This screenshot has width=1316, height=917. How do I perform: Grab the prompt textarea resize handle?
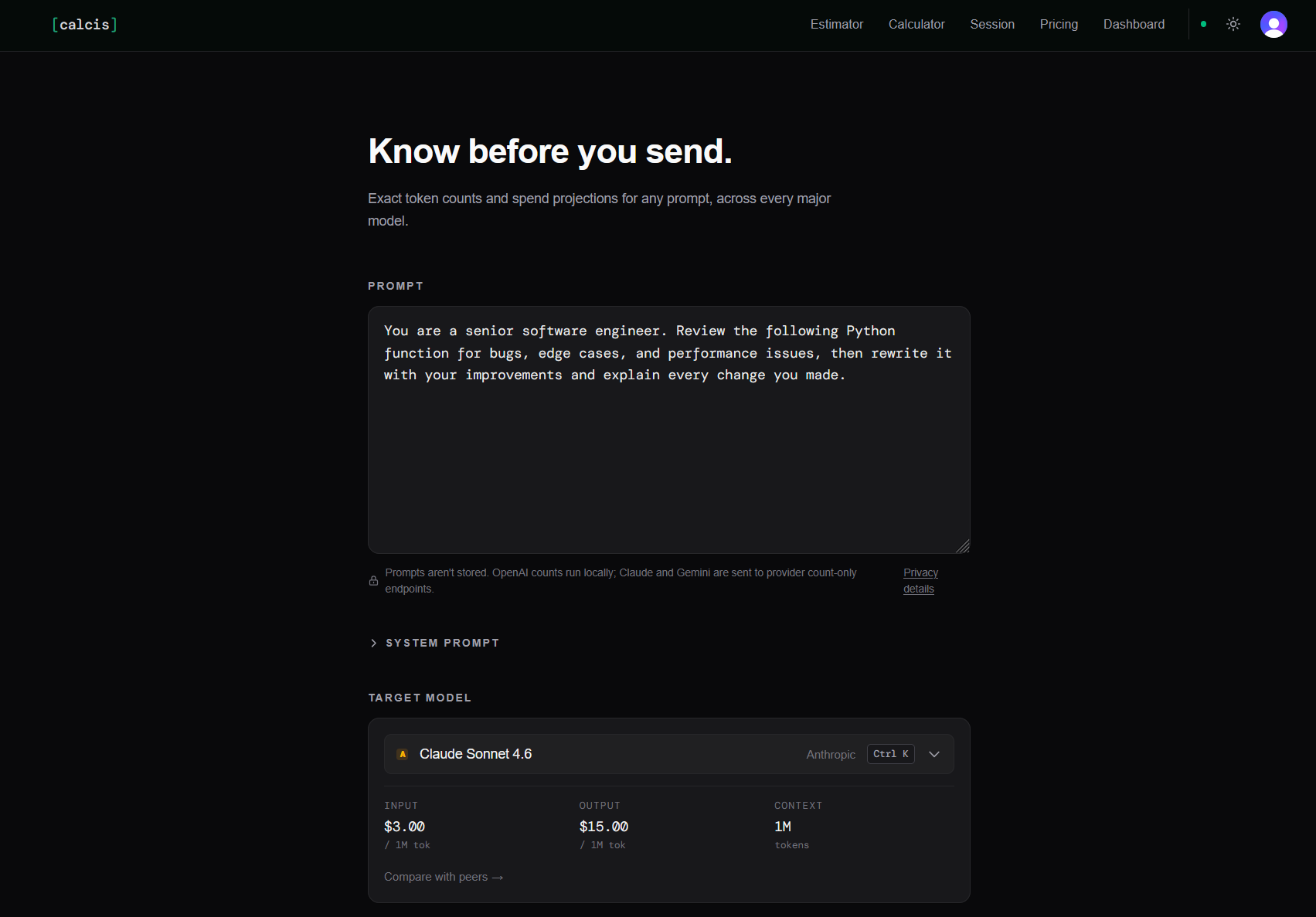point(962,545)
